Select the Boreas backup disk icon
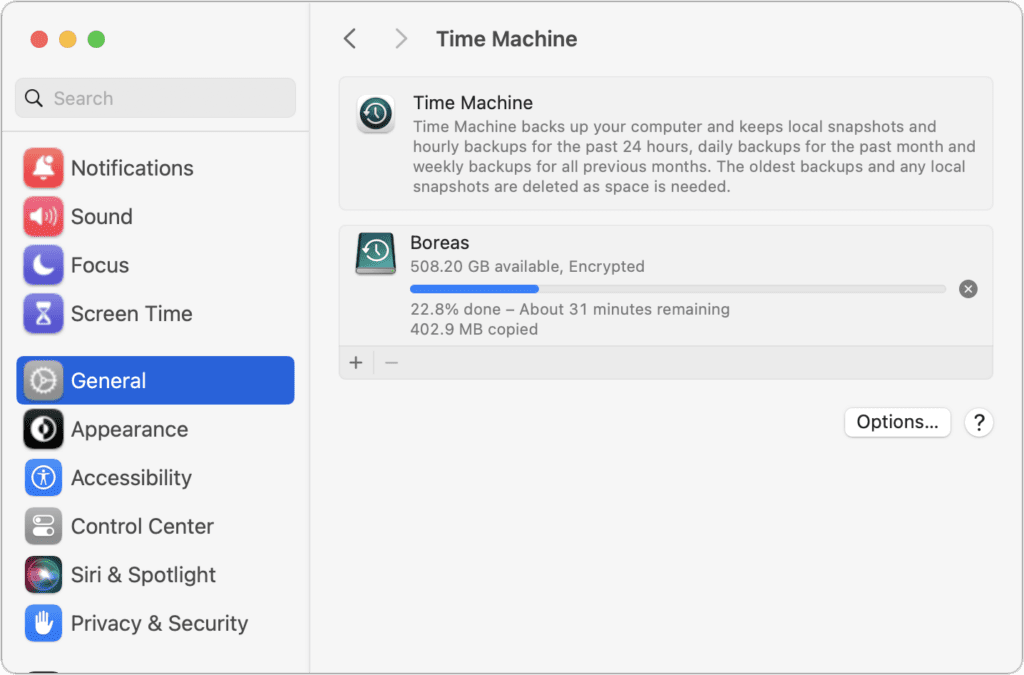Screen dimensions: 1024x675 point(374,253)
